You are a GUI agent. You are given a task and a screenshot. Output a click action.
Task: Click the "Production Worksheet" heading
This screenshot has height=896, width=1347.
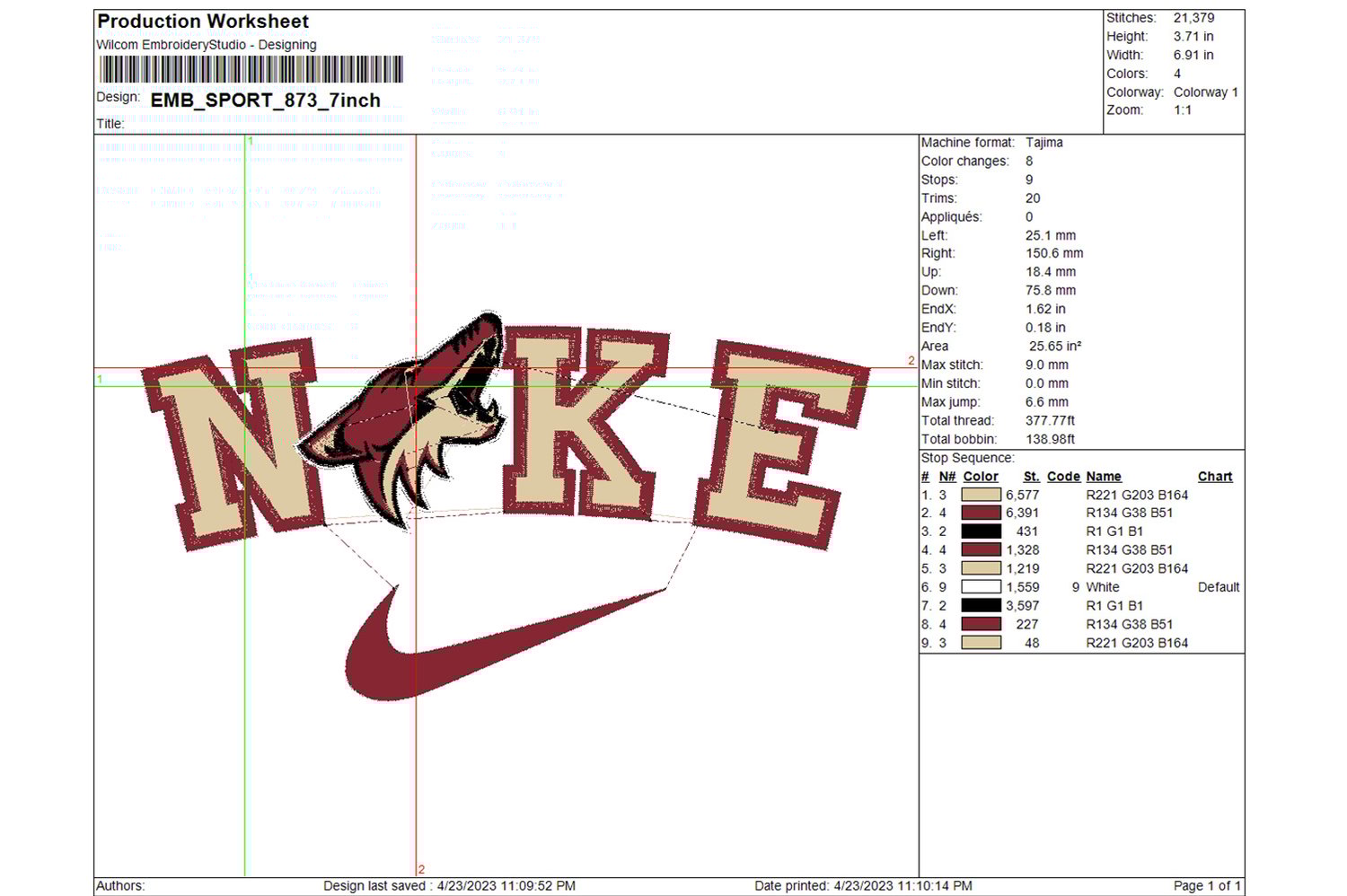click(203, 22)
